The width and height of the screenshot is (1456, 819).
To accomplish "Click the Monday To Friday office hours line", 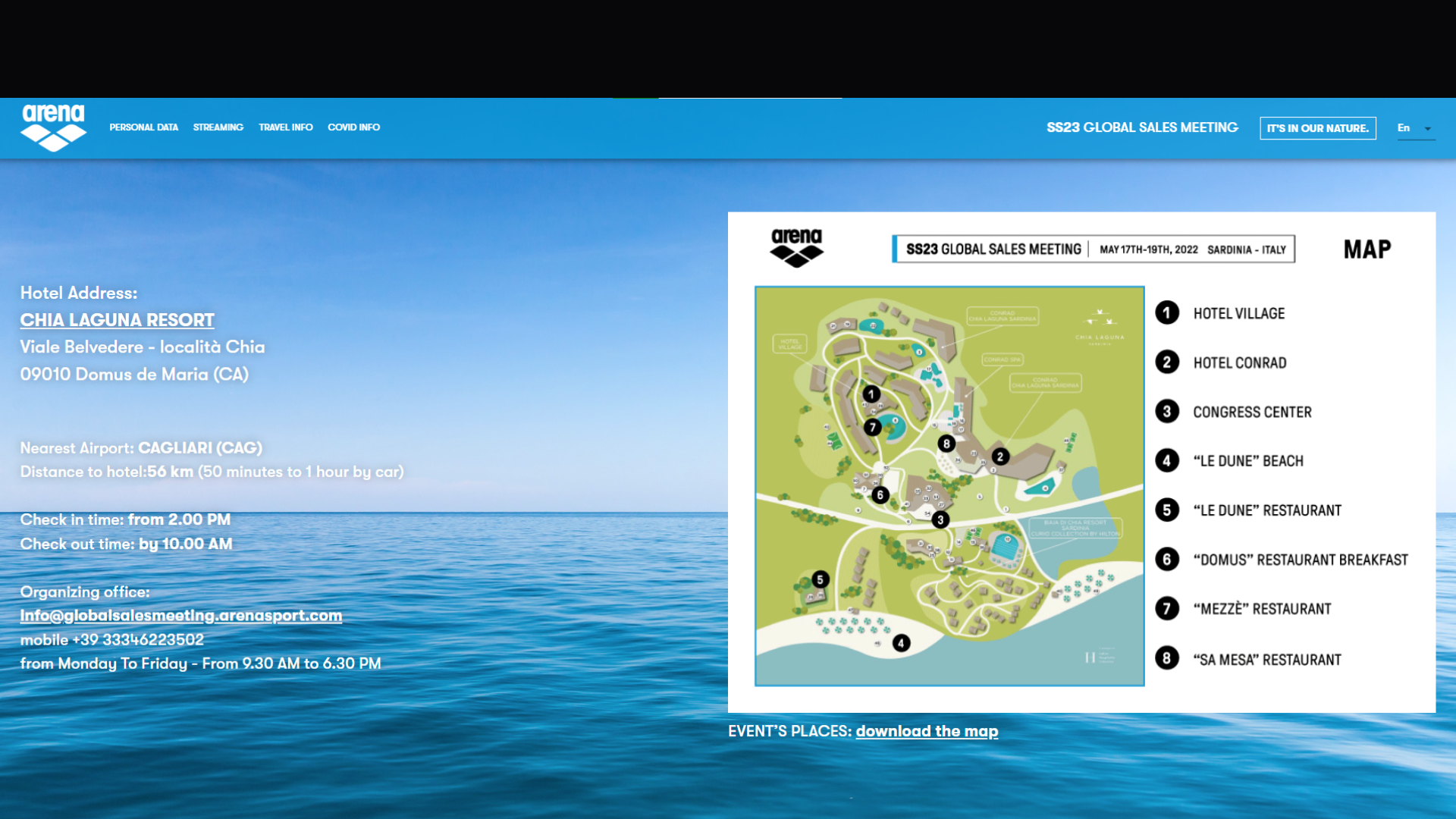I will 200,664.
